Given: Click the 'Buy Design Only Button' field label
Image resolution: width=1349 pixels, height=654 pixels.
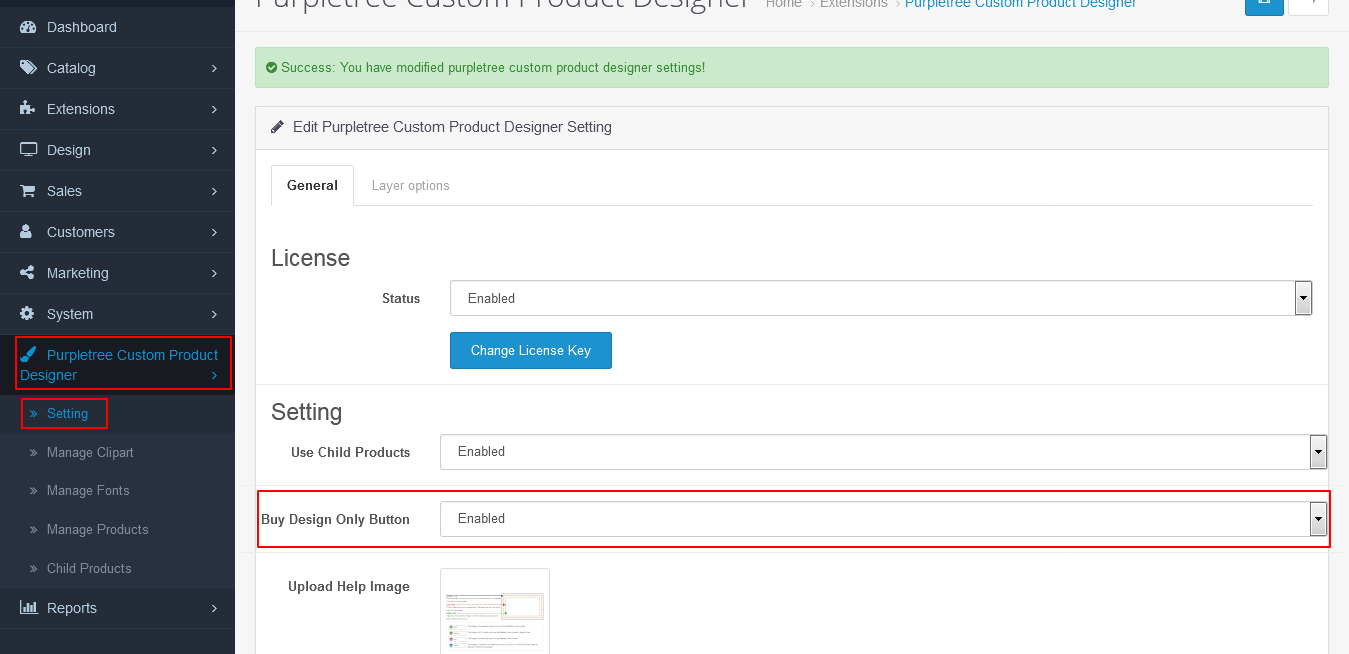Looking at the screenshot, I should tap(336, 519).
